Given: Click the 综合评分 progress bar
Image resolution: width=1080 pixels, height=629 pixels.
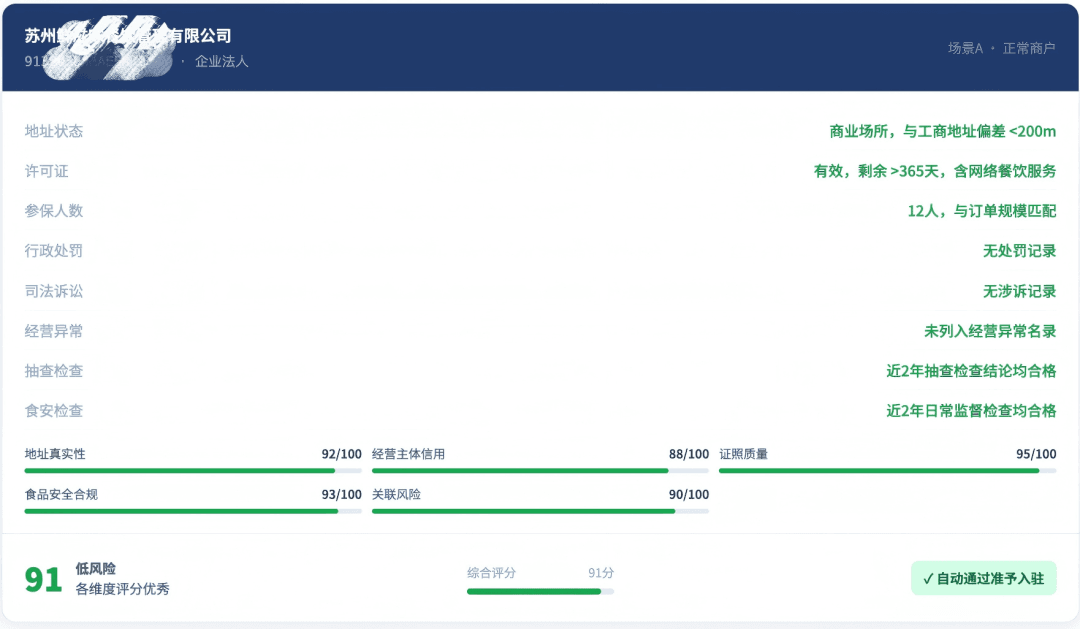Looking at the screenshot, I should point(540,591).
